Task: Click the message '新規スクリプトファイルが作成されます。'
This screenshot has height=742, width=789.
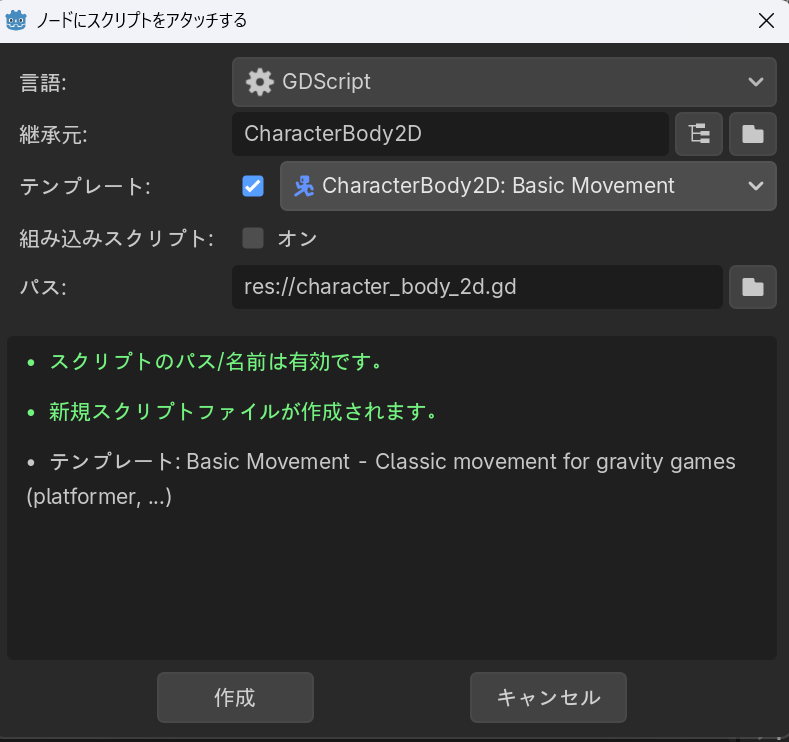Action: tap(243, 411)
